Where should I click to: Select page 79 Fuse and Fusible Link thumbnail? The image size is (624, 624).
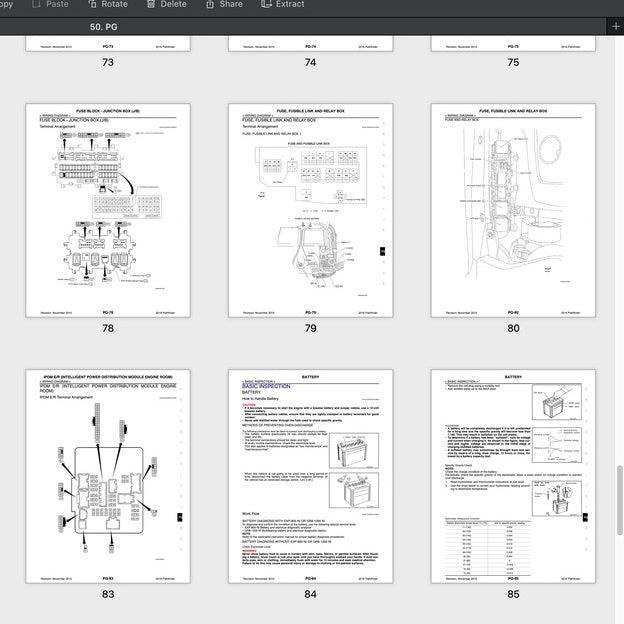[310, 210]
